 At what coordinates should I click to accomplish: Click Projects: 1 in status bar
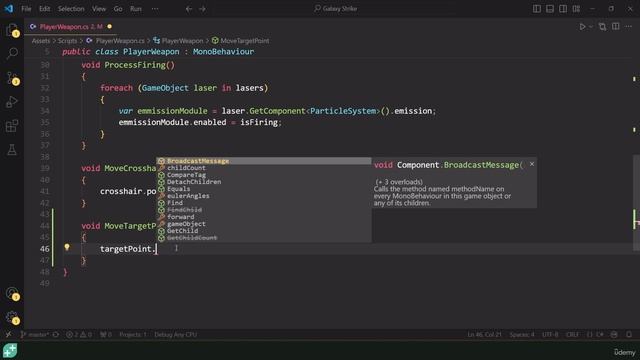(133, 335)
